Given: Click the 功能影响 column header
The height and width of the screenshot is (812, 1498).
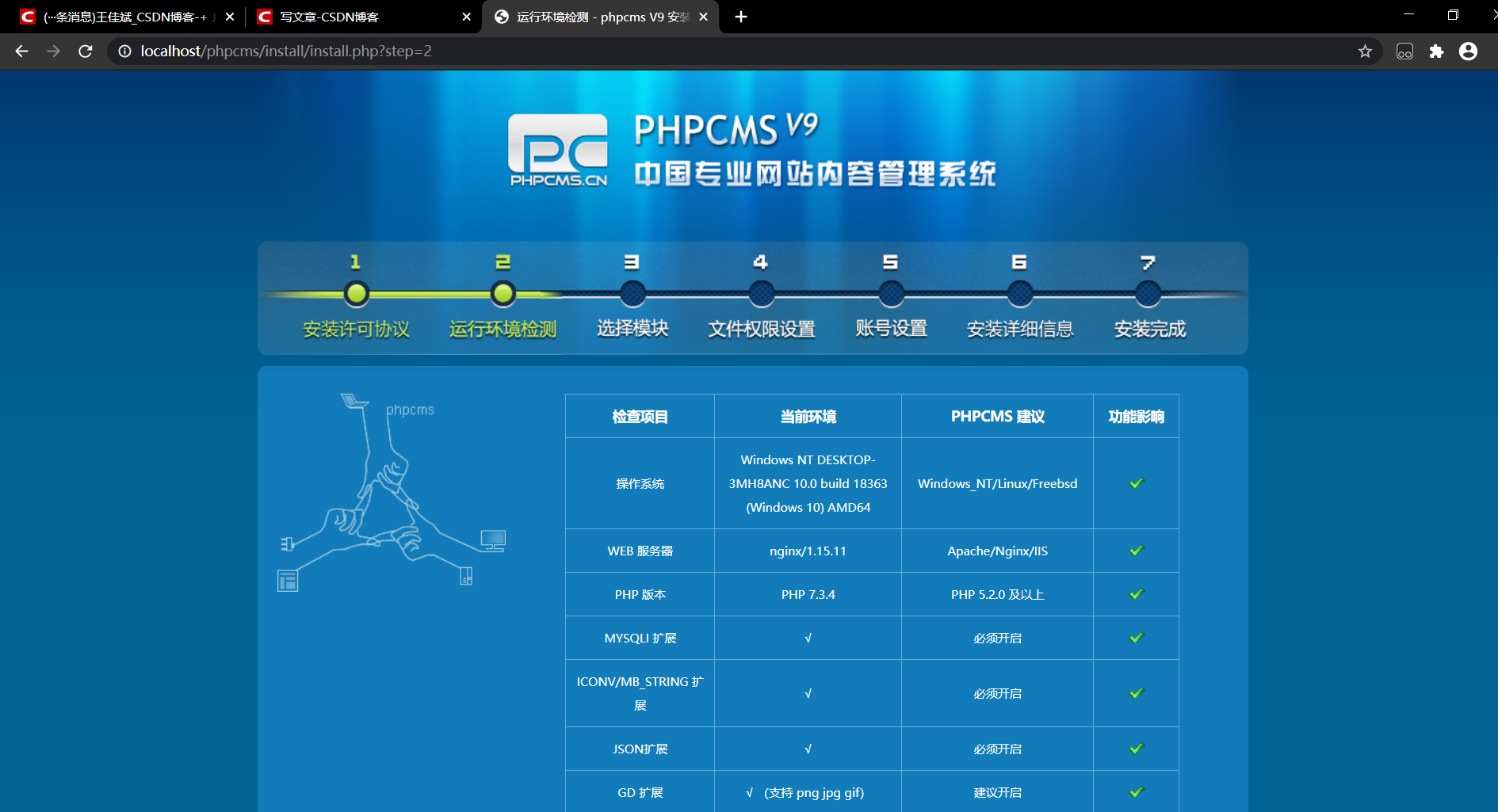Looking at the screenshot, I should (x=1137, y=417).
